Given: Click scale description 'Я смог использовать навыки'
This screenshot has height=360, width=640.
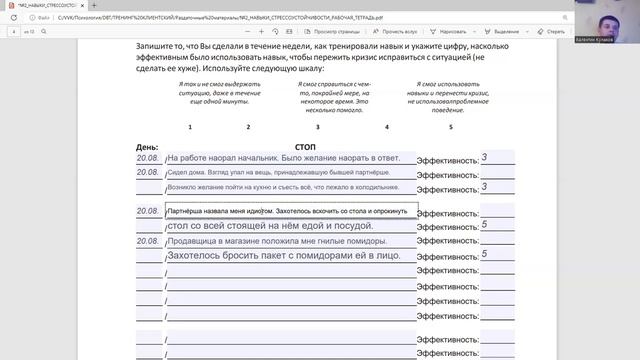Looking at the screenshot, I should pyautogui.click(x=448, y=97).
